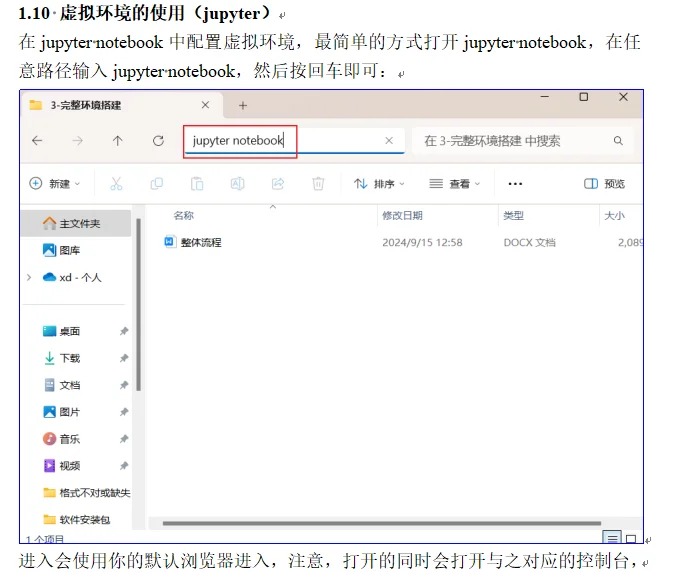Screen dimensions: 680x572
Task: Sort by 大小 column header
Action: (615, 216)
